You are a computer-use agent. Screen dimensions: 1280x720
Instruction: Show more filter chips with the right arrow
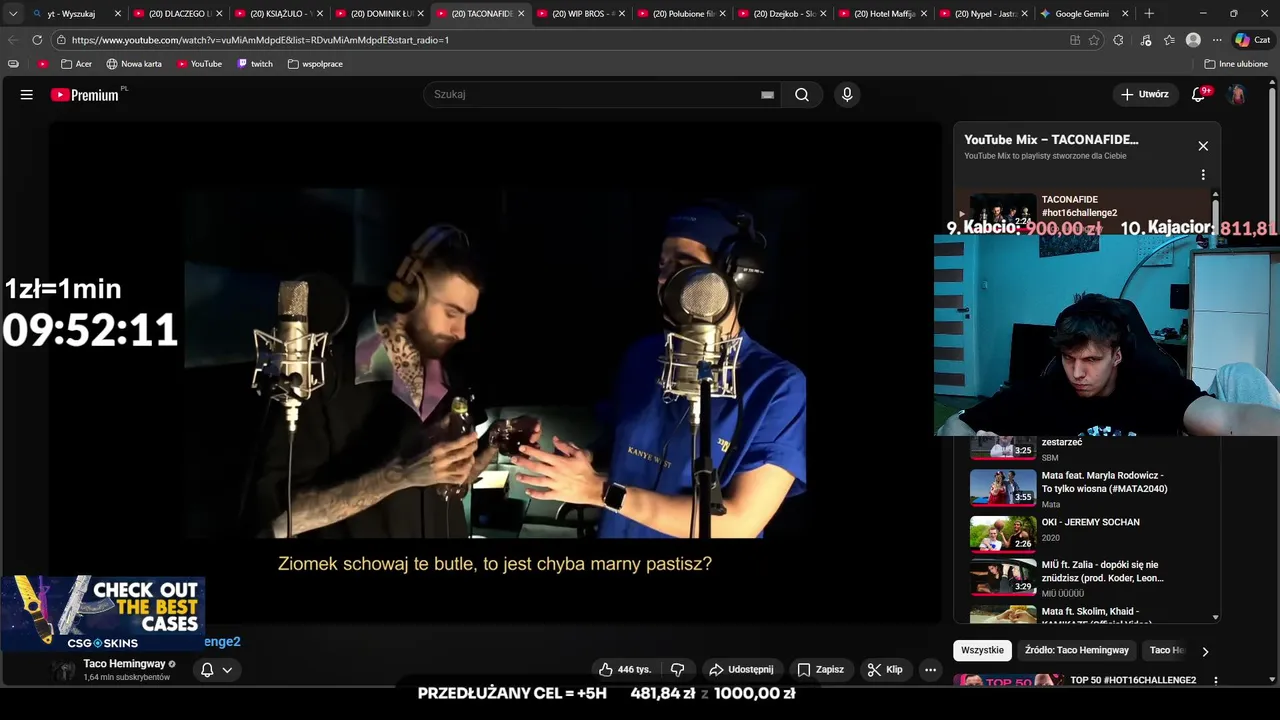[x=1205, y=651]
